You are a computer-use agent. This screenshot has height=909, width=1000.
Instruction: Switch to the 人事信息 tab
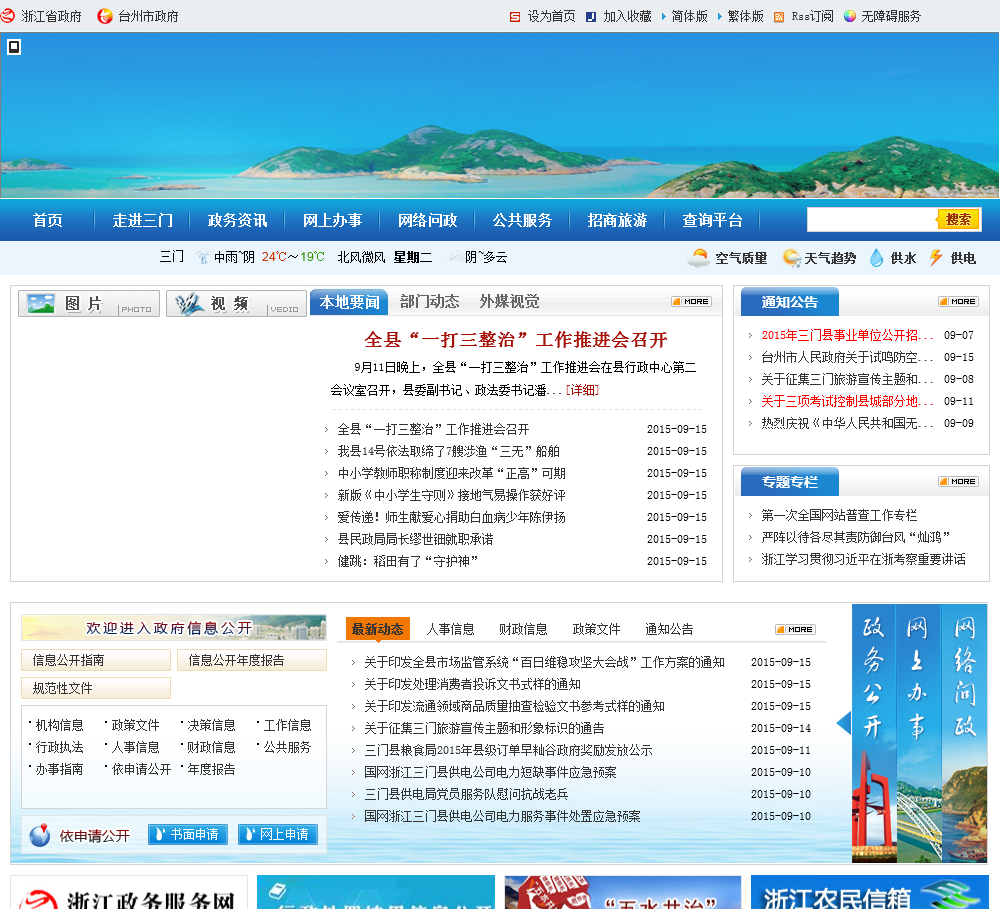(x=450, y=629)
